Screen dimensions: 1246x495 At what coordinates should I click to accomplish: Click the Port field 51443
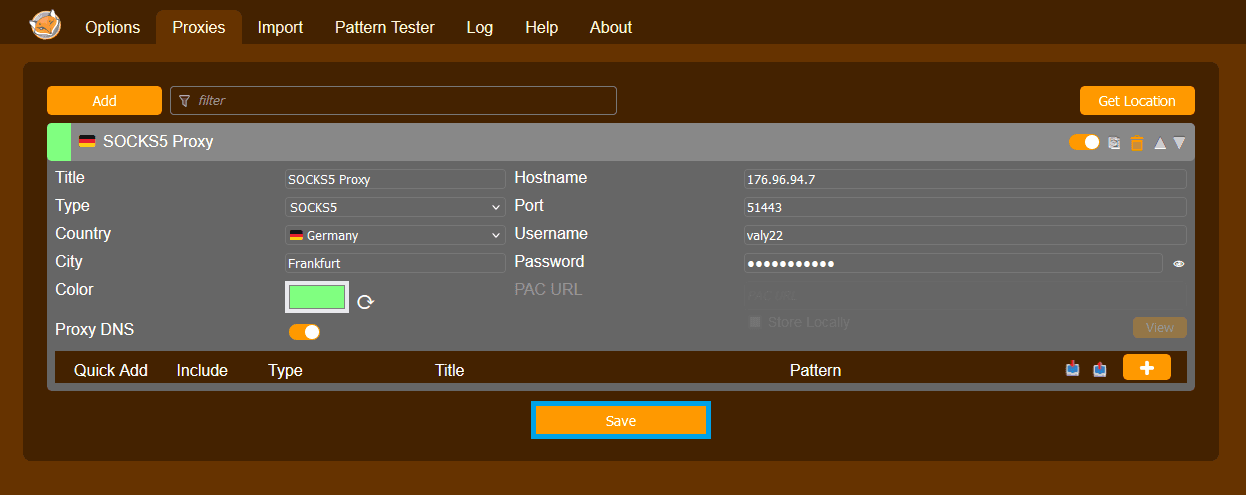click(965, 207)
